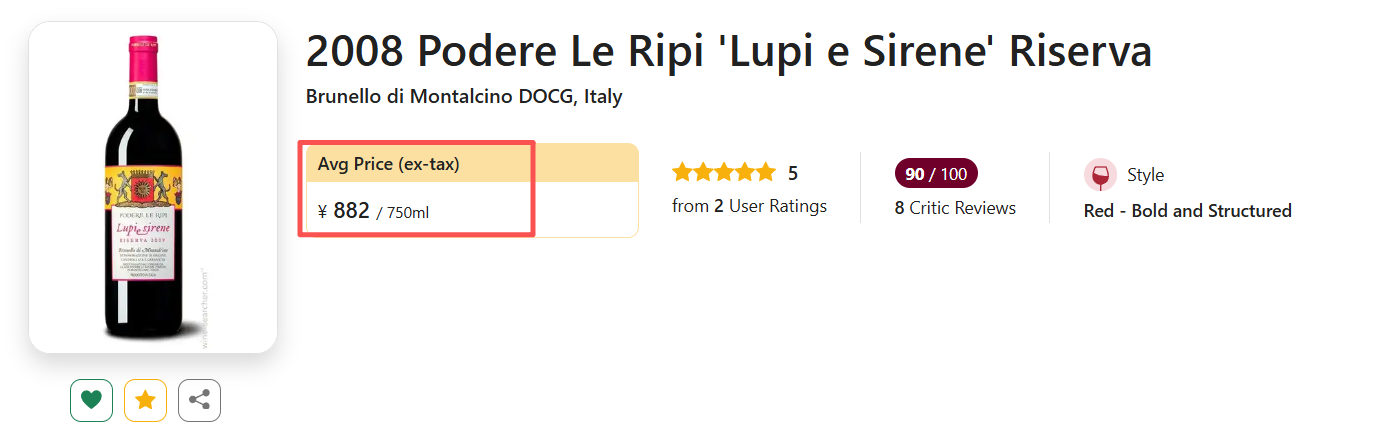Click the 882 price value
This screenshot has height=435, width=1395.
pyautogui.click(x=351, y=210)
